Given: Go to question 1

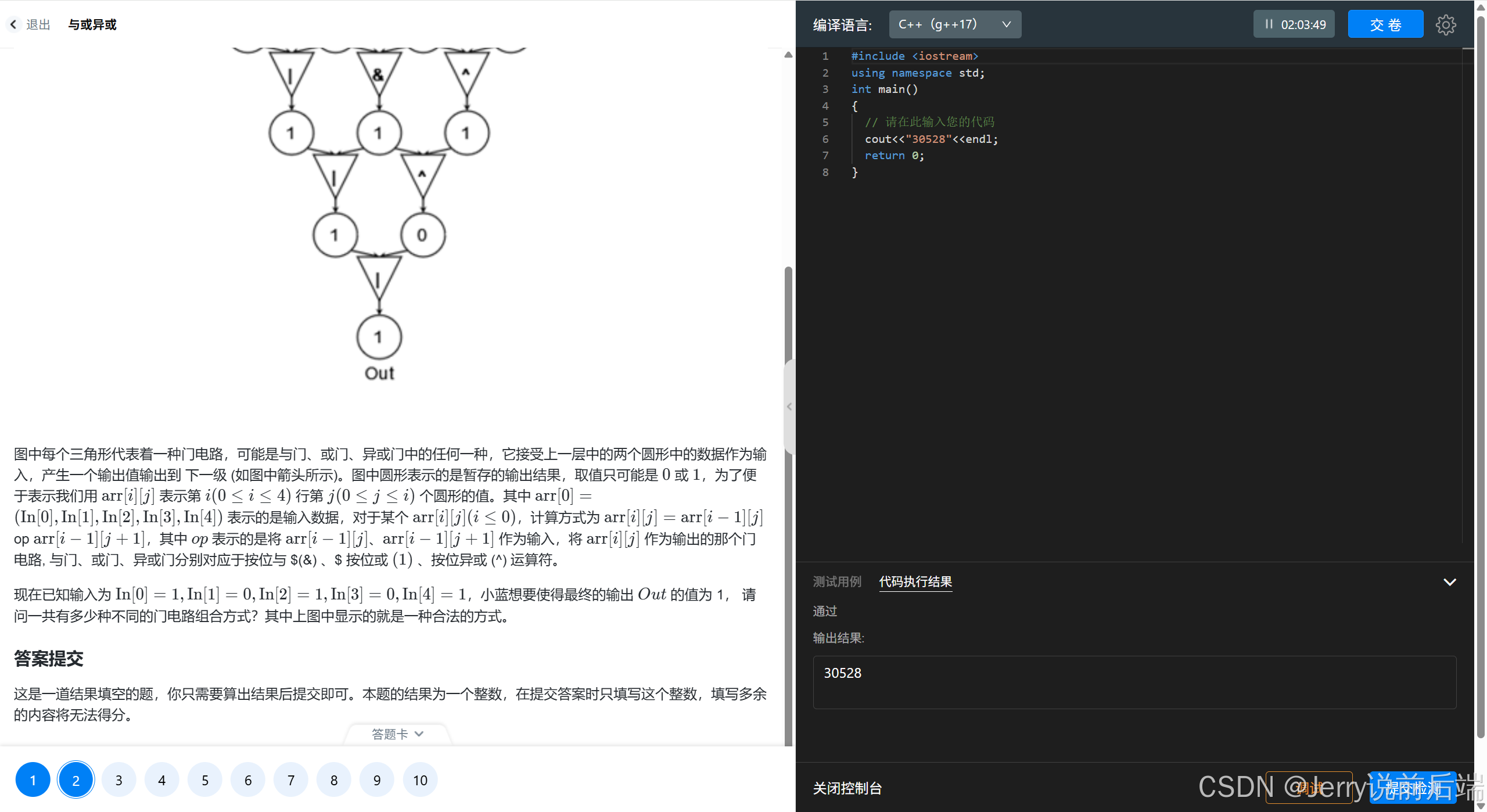Looking at the screenshot, I should [33, 780].
